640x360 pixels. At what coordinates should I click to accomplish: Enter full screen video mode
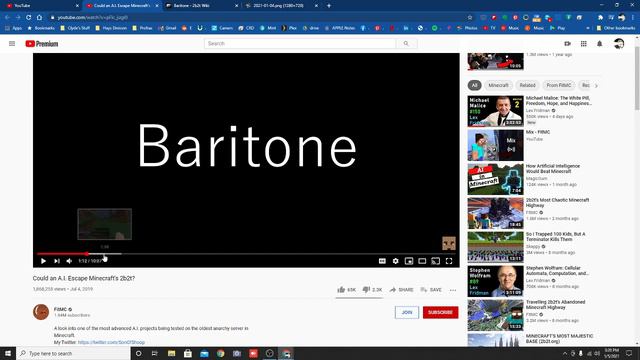click(449, 261)
